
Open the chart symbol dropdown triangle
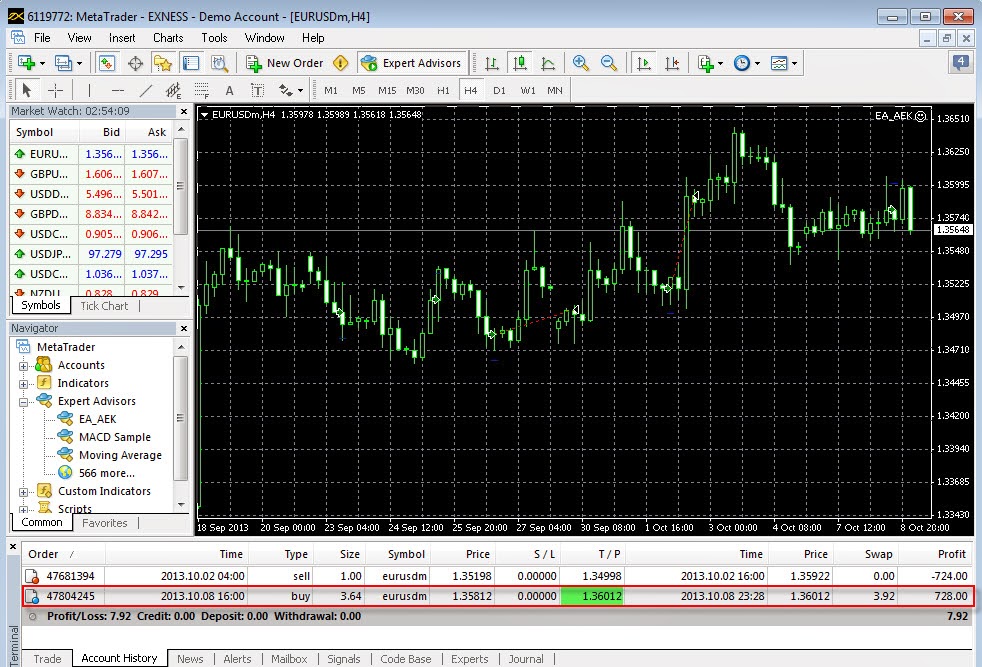pos(204,115)
